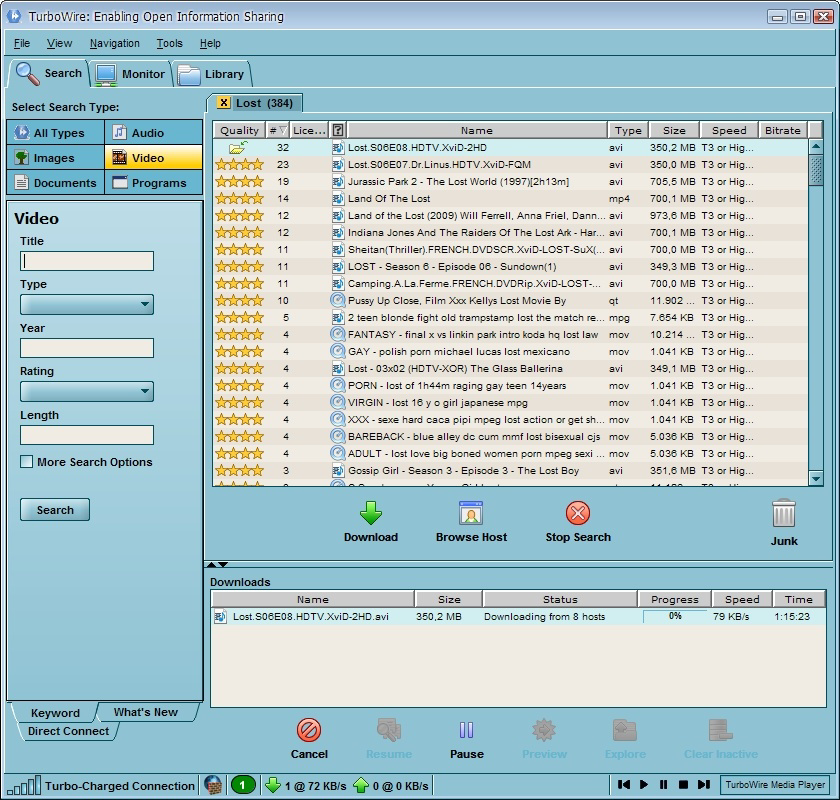This screenshot has height=800, width=840.
Task: Click the Clear Inactive icon
Action: (721, 730)
